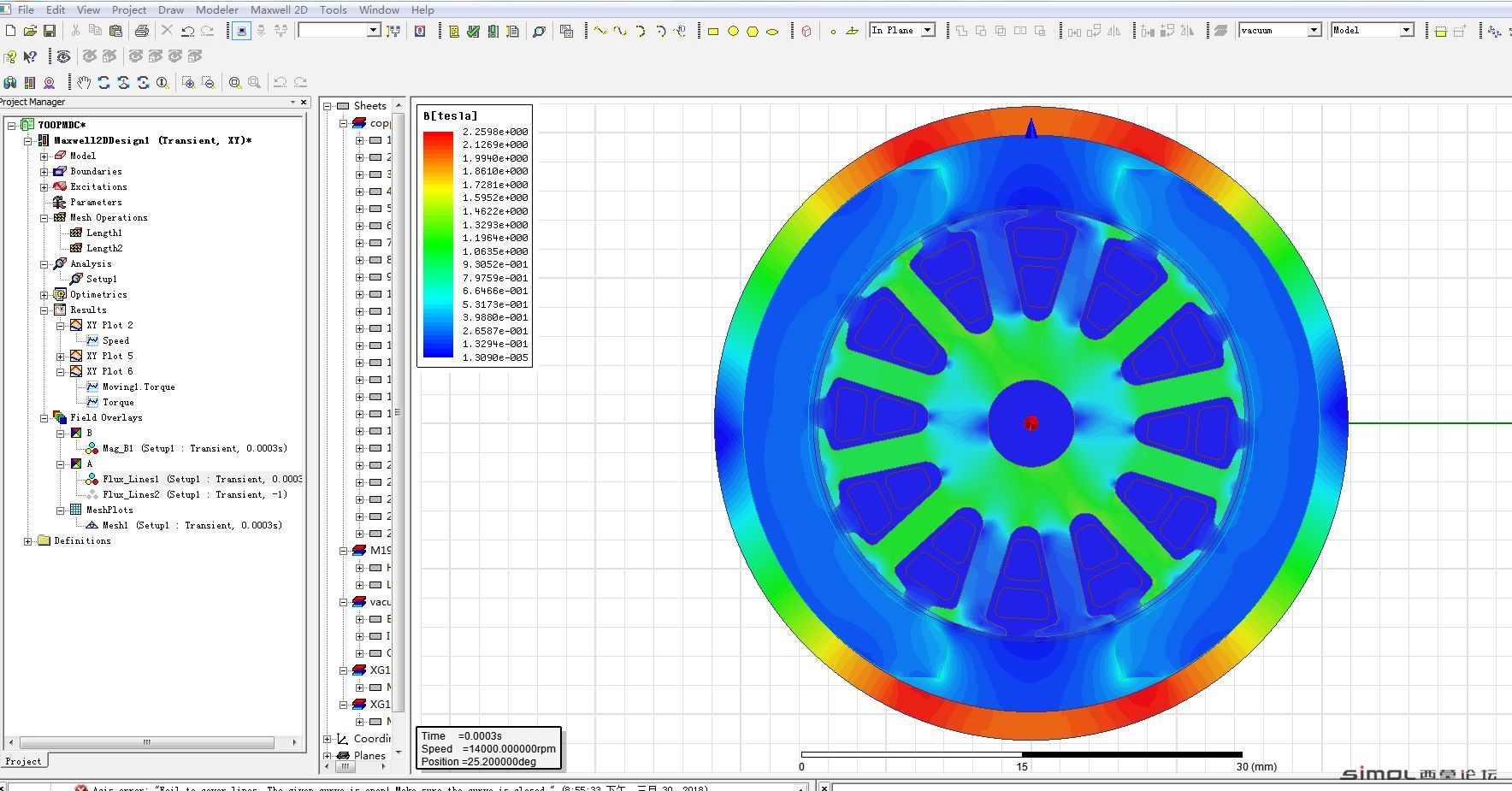Switch to the Project tab at the bottom
Viewport: 1512px width, 791px height.
point(23,761)
